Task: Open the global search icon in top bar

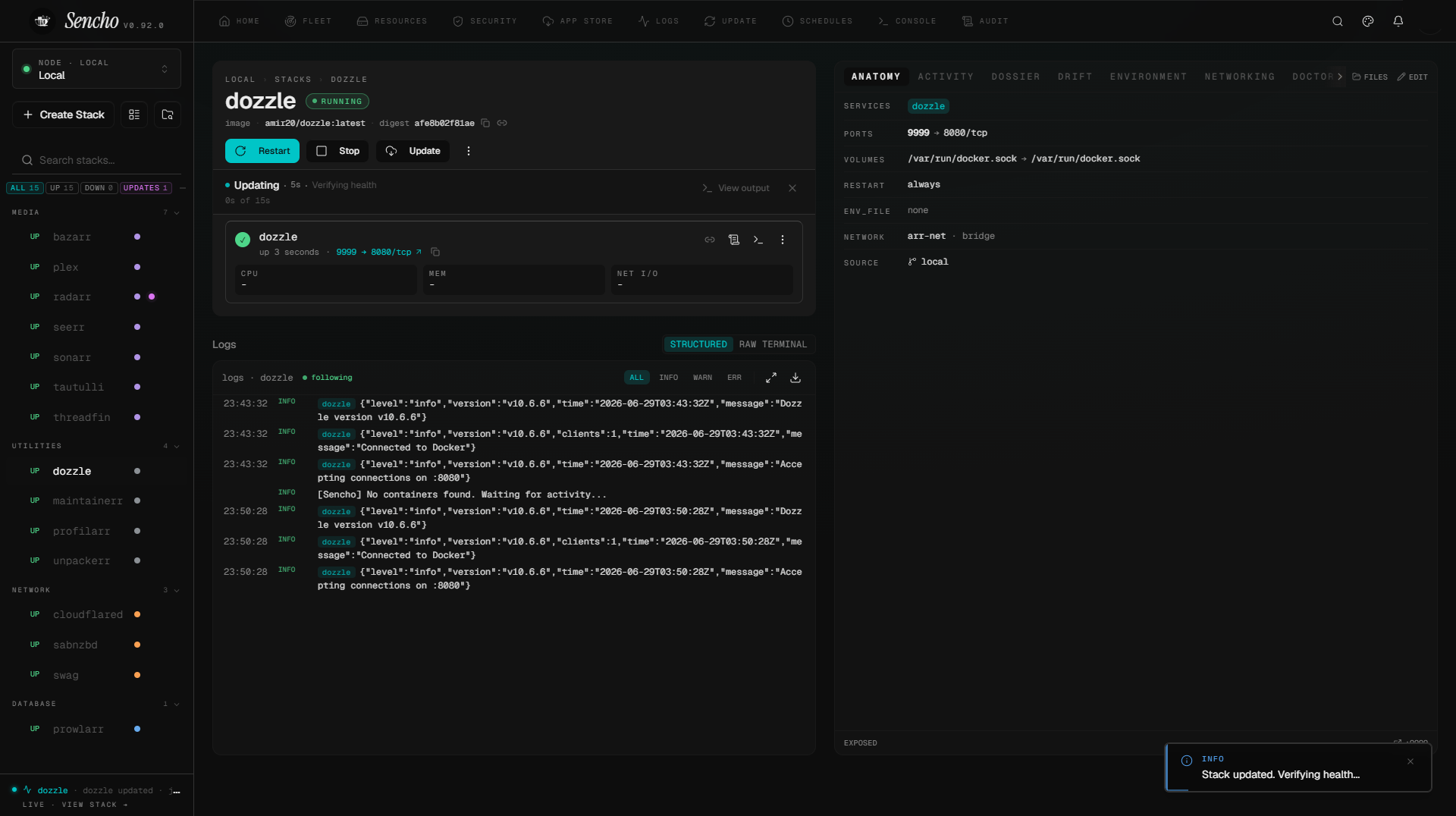Action: click(1338, 21)
